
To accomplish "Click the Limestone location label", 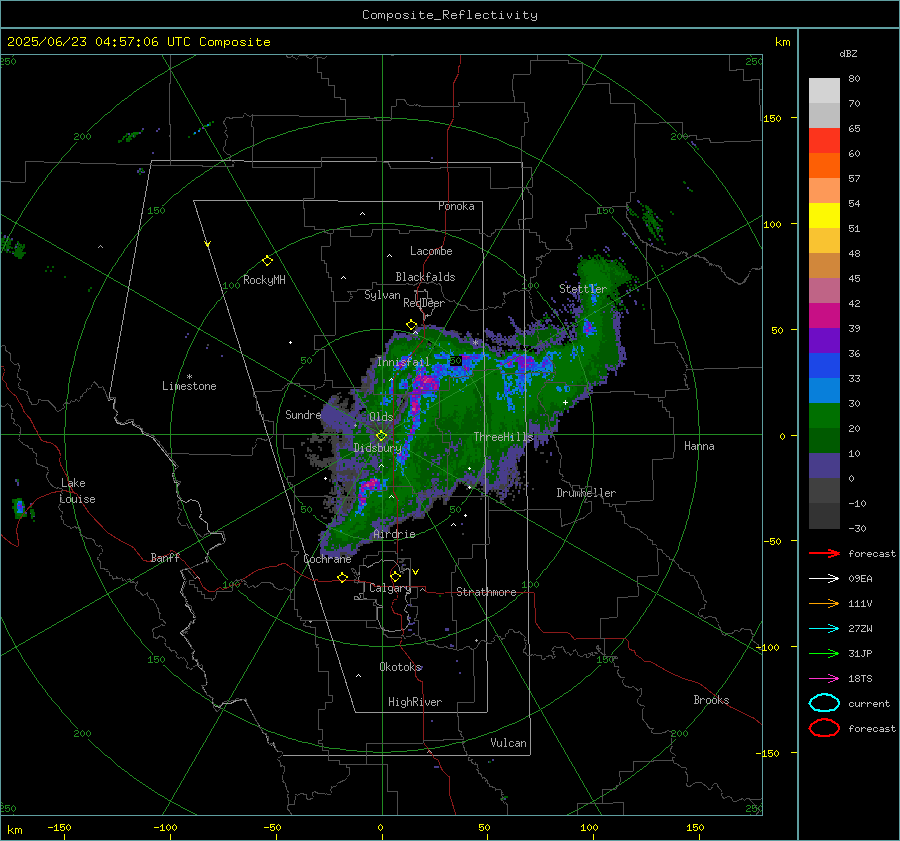I will click(189, 386).
